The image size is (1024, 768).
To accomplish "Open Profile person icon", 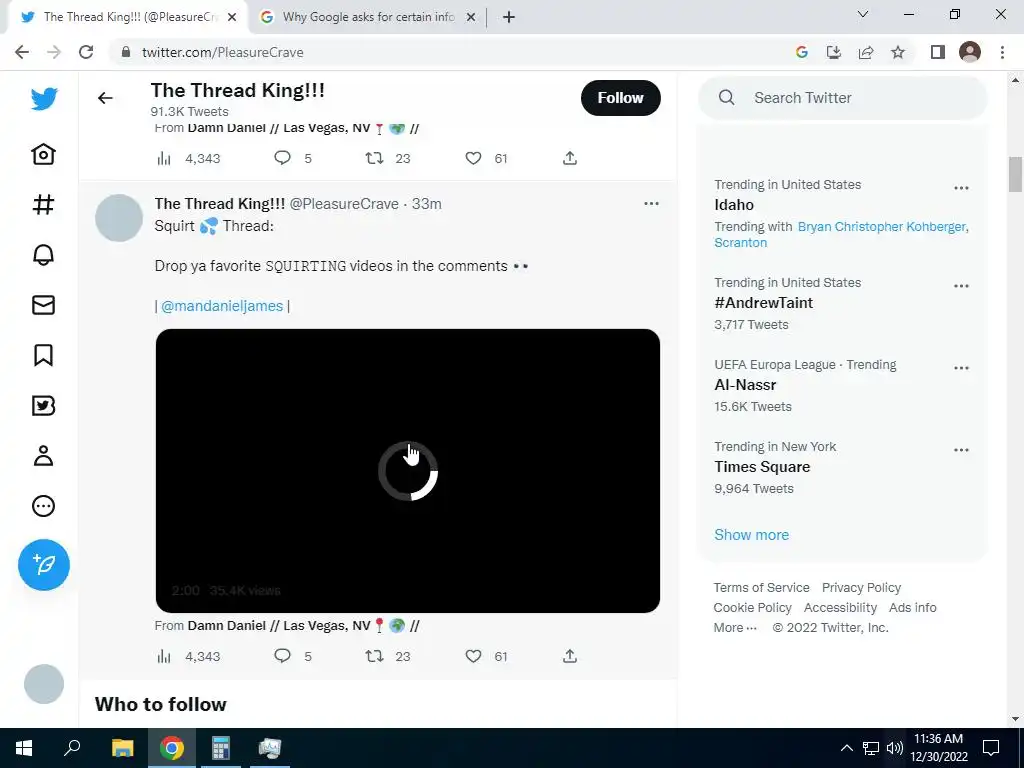I will click(44, 456).
